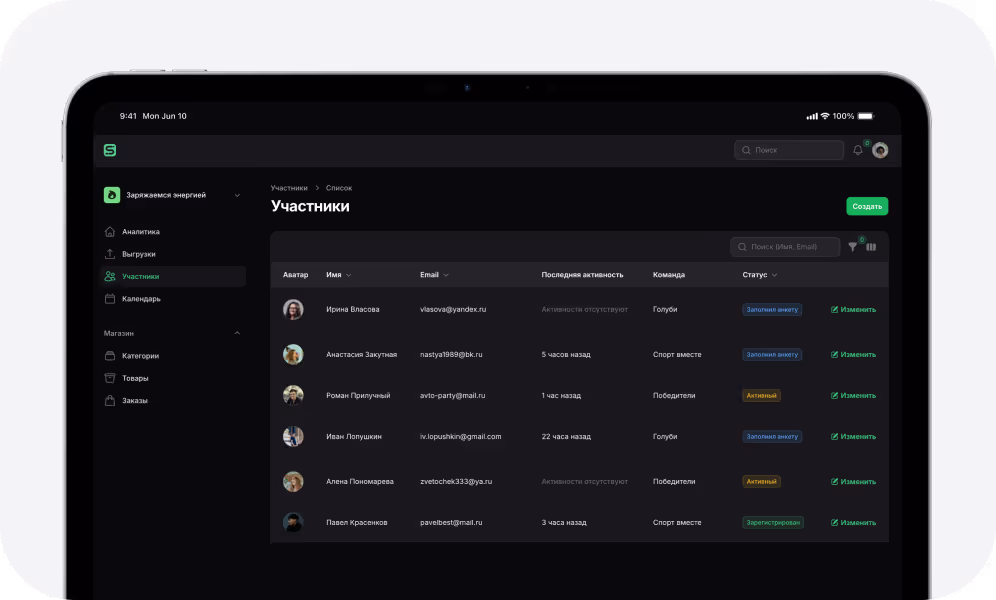996x600 pixels.
Task: Sort the table by Статус column
Action: [x=760, y=275]
